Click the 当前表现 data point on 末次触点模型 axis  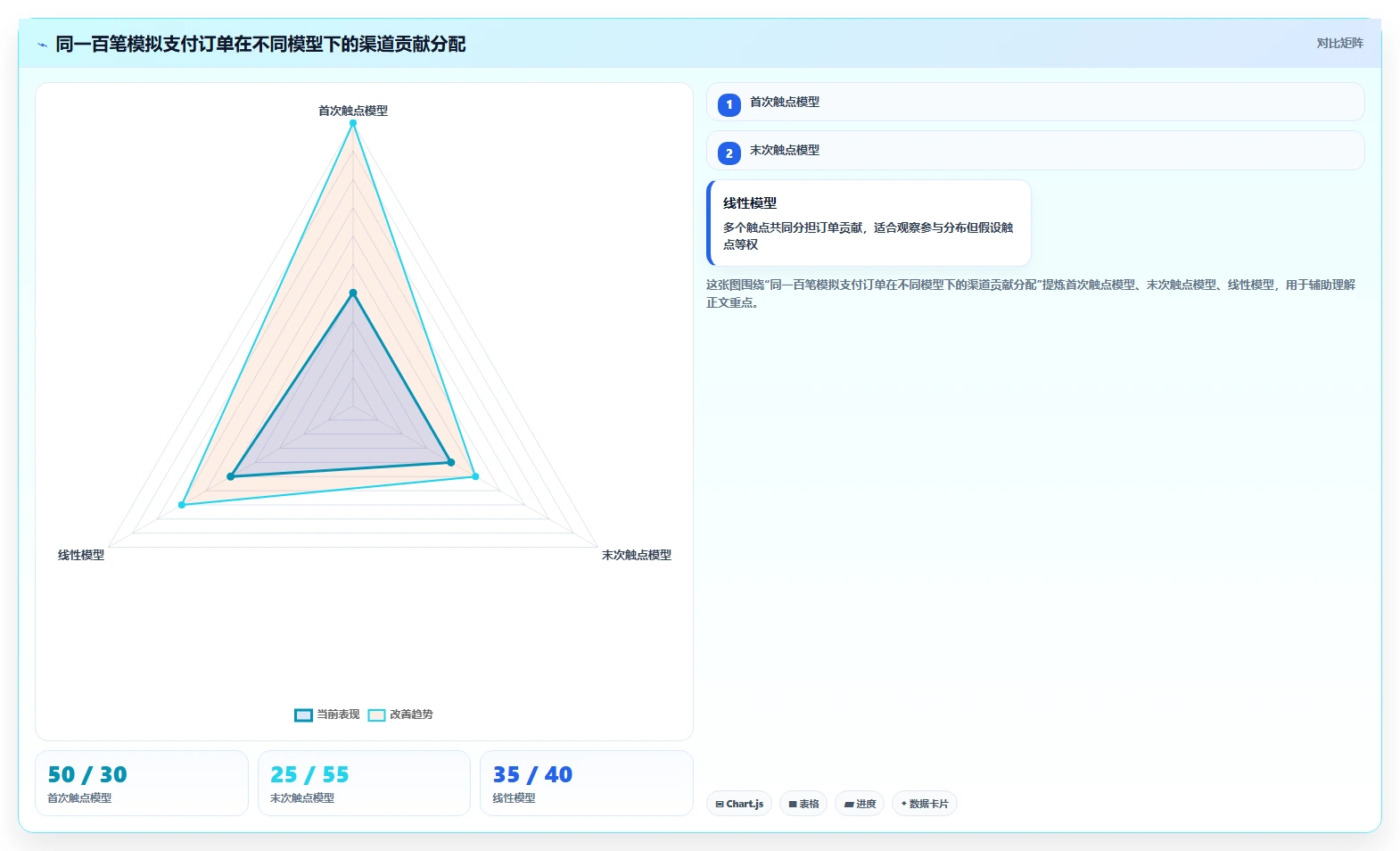451,462
